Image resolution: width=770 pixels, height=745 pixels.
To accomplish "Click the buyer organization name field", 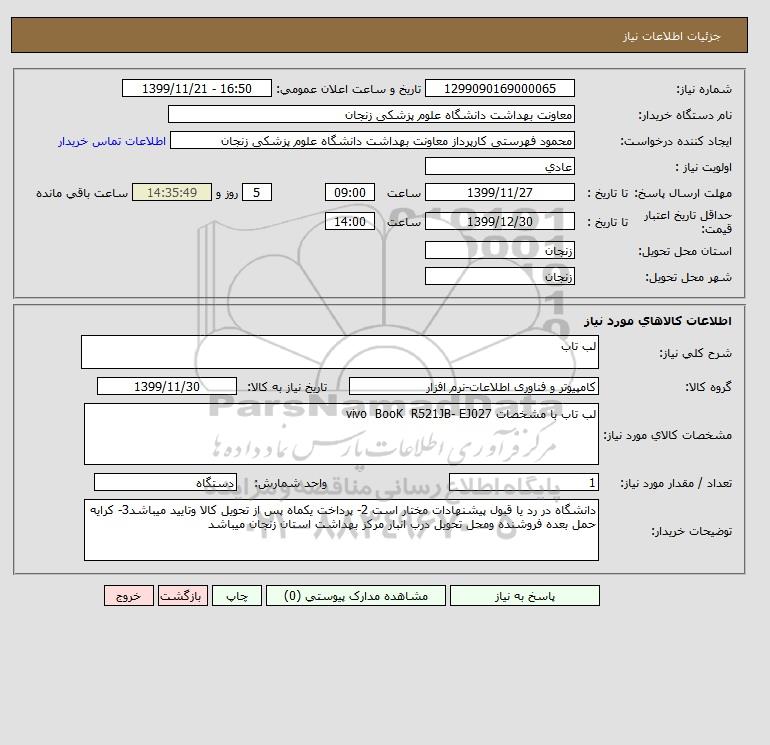I will click(x=371, y=114).
